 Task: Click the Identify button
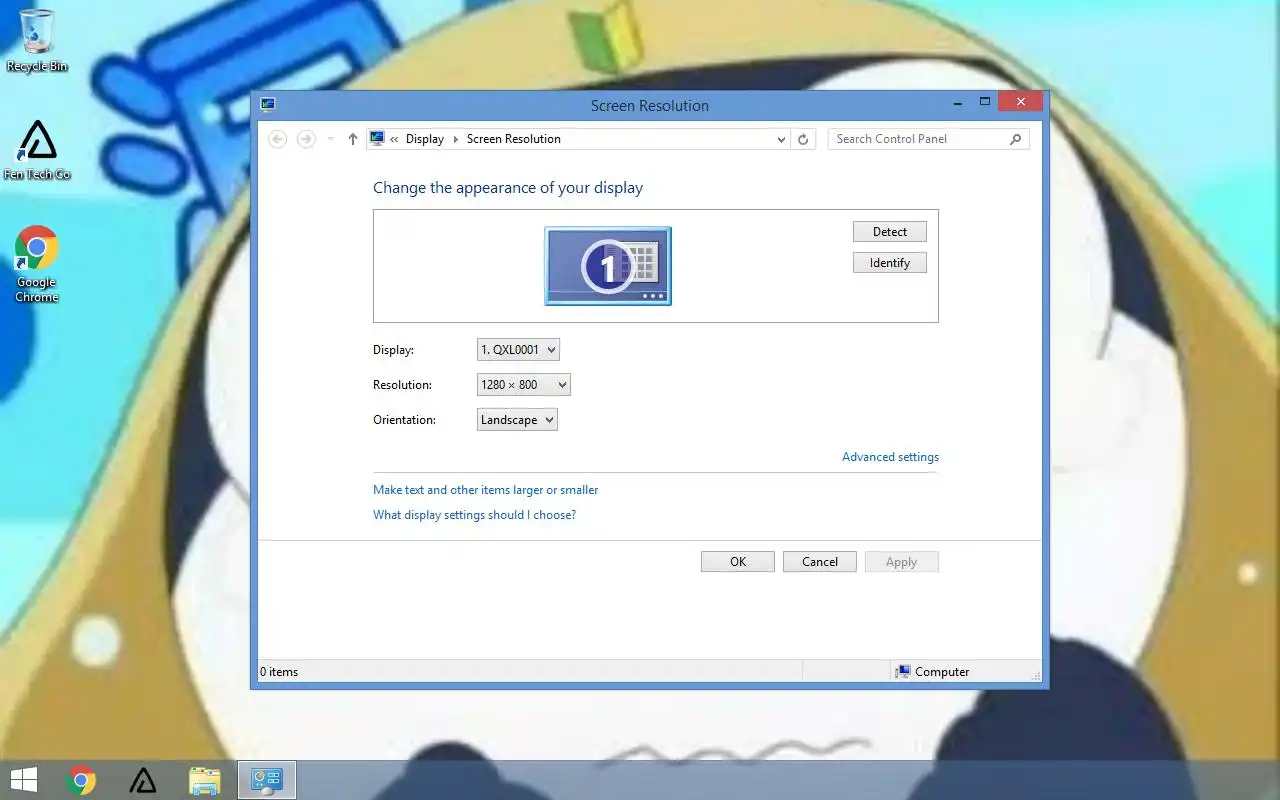pos(890,263)
